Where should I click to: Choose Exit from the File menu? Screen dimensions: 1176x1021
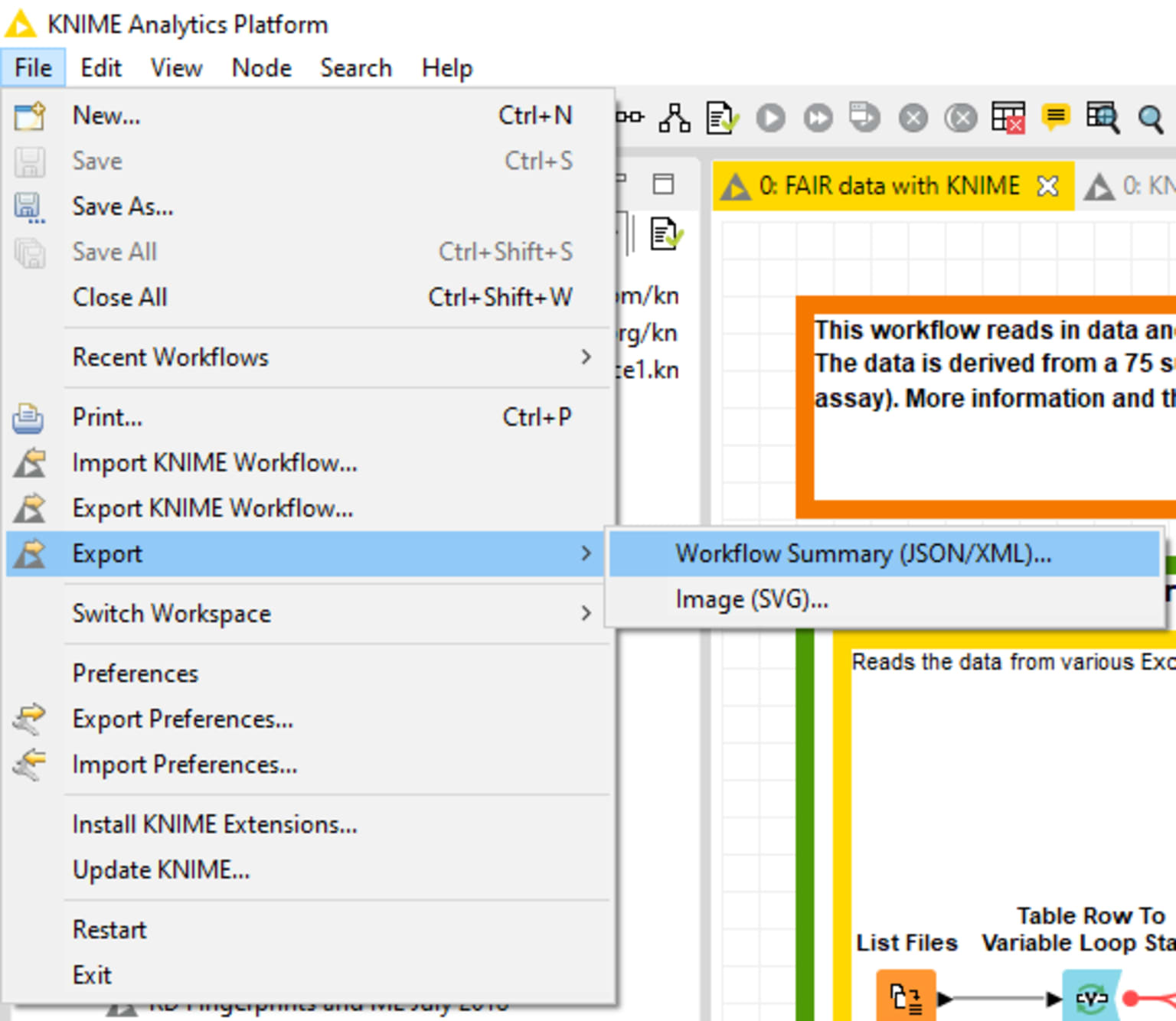(x=309, y=975)
